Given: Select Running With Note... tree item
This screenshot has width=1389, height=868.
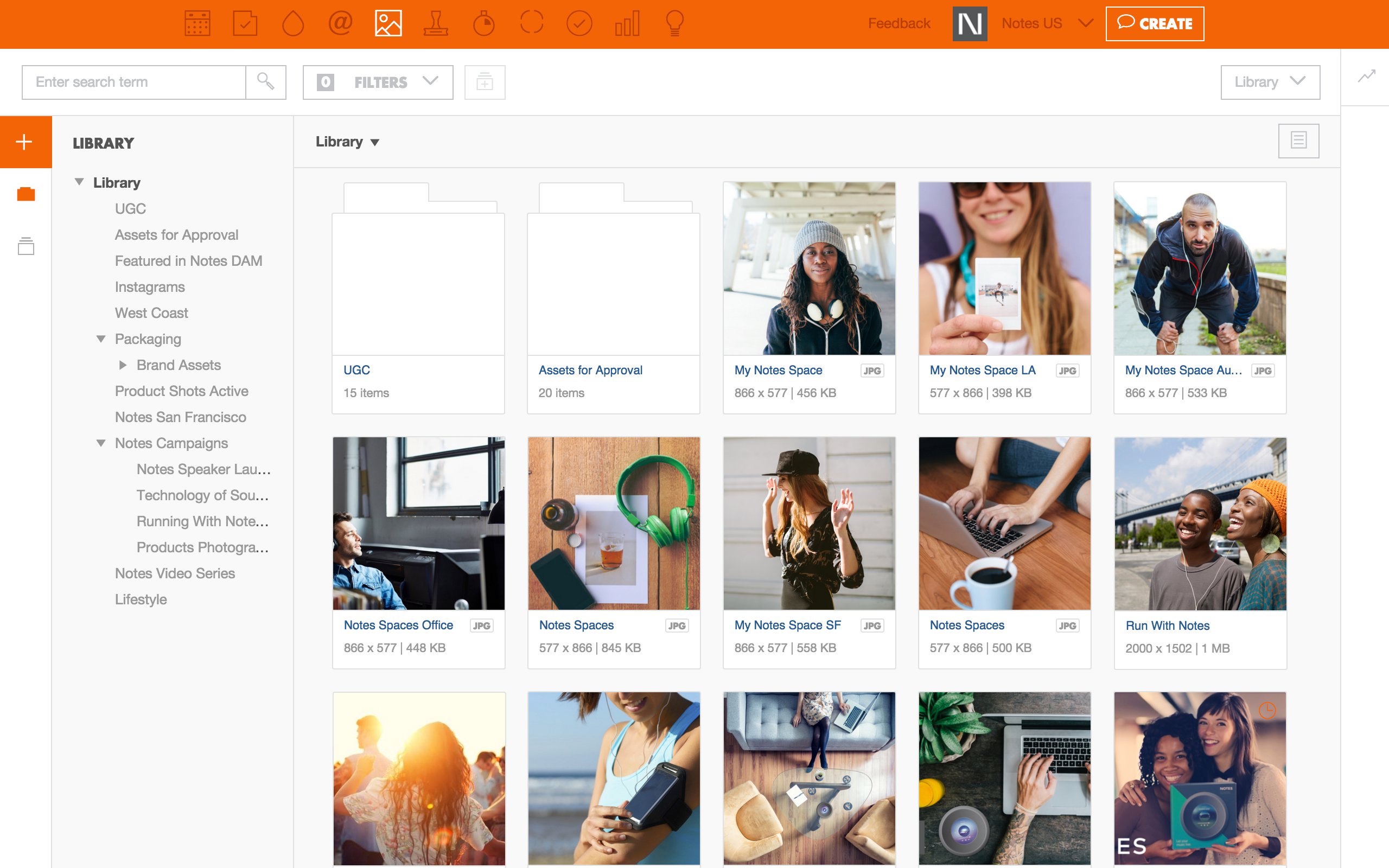Looking at the screenshot, I should [x=202, y=521].
